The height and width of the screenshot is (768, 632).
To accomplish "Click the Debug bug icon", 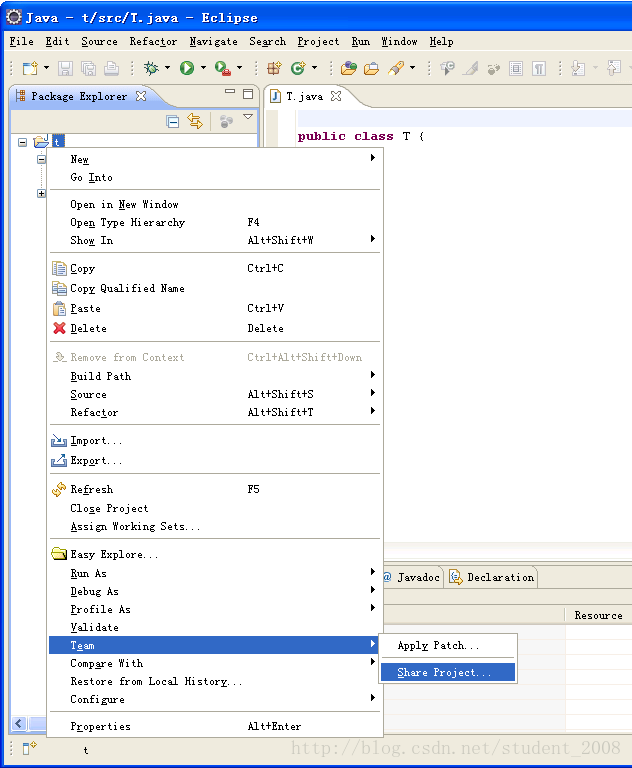I will [x=151, y=68].
